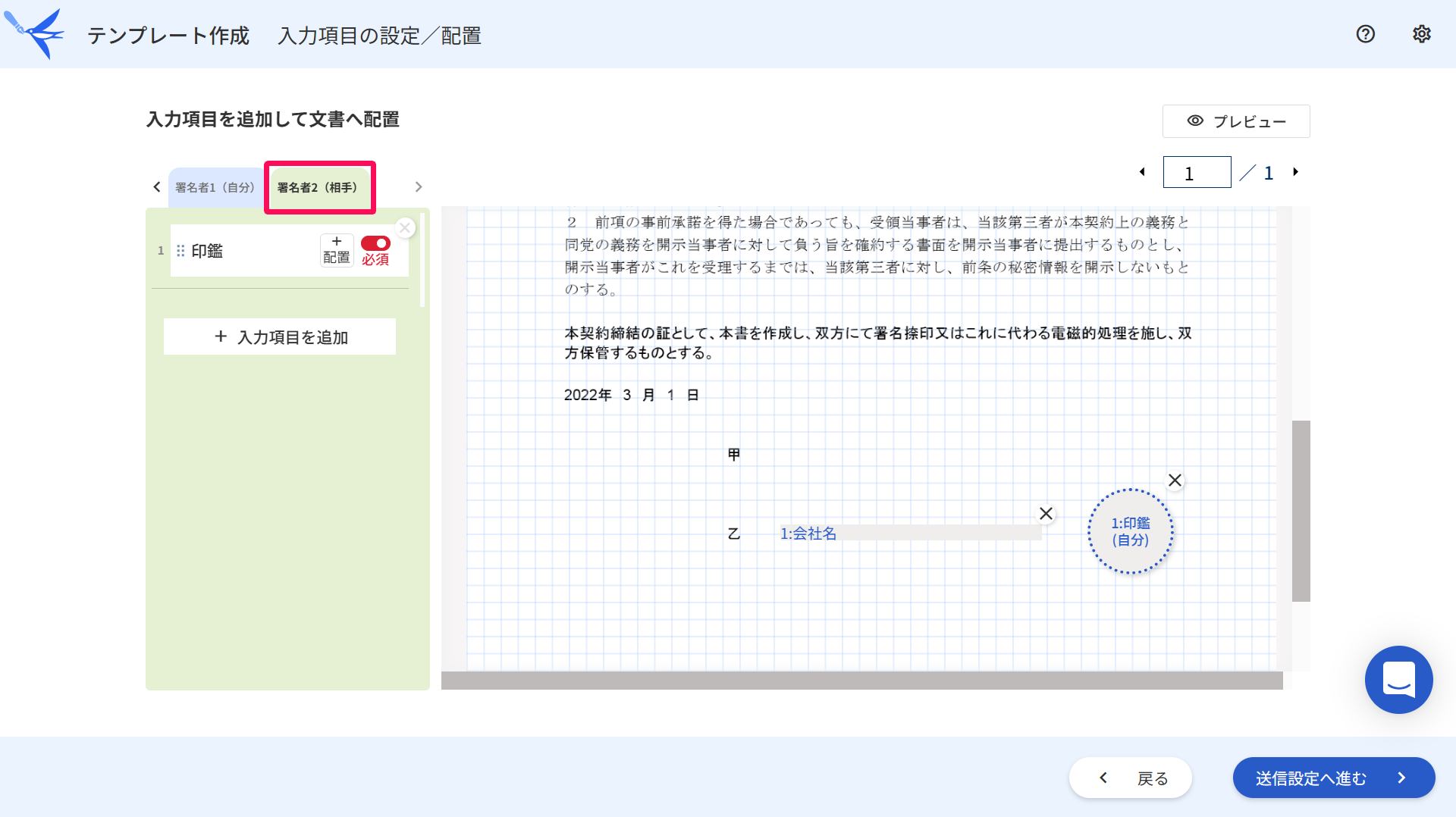This screenshot has height=817, width=1456.
Task: Click the 配置 place button for 印鑑
Action: point(337,250)
